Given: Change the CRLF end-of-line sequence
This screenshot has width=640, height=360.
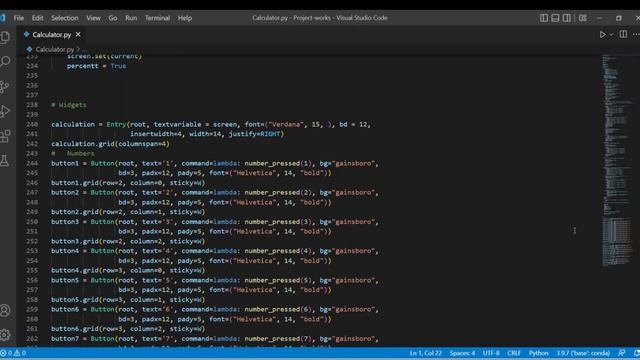Looking at the screenshot, I should (514, 353).
